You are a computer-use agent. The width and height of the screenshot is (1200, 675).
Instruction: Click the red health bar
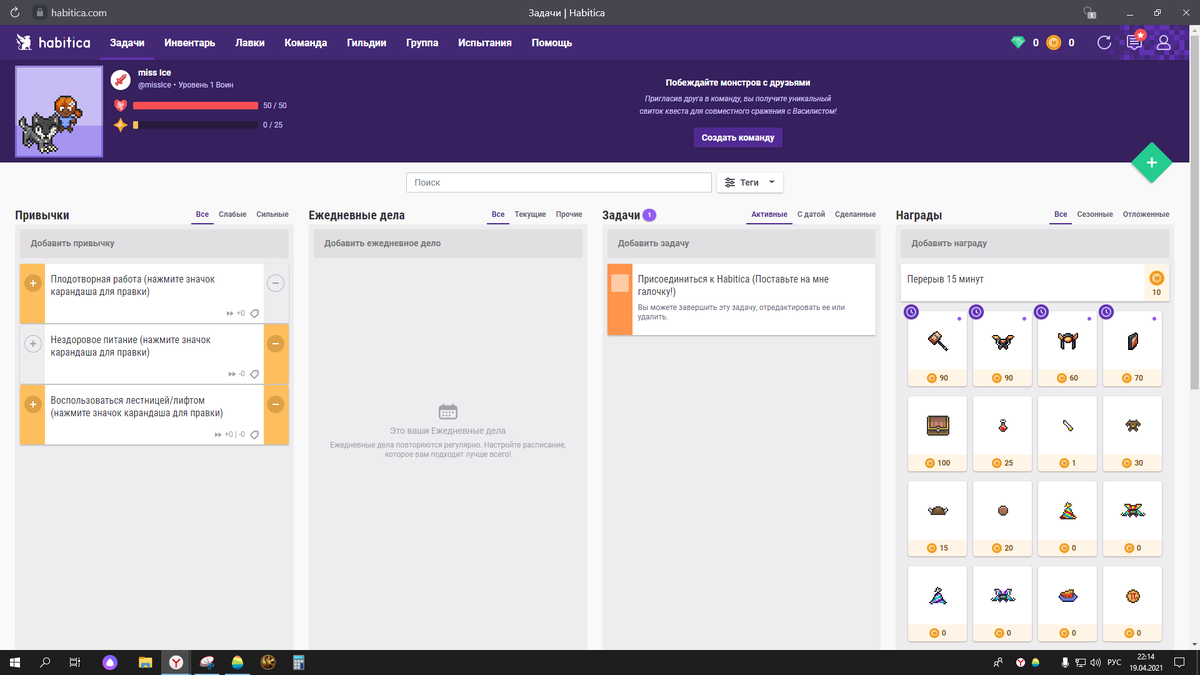(195, 105)
